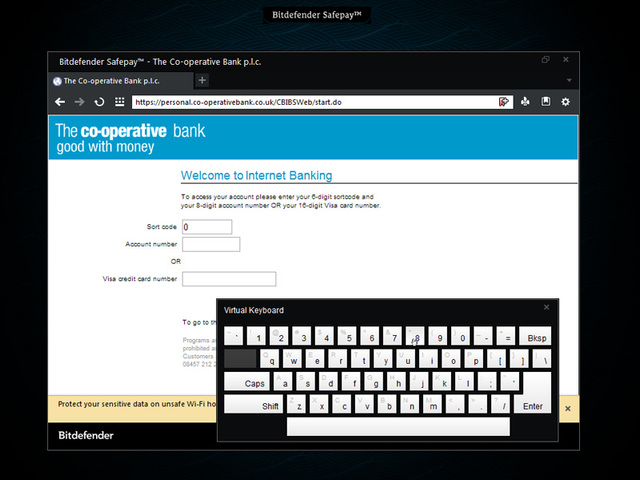Click the 4 key on the virtual keyboard
Viewport: 640px width, 480px height.
(x=324, y=336)
